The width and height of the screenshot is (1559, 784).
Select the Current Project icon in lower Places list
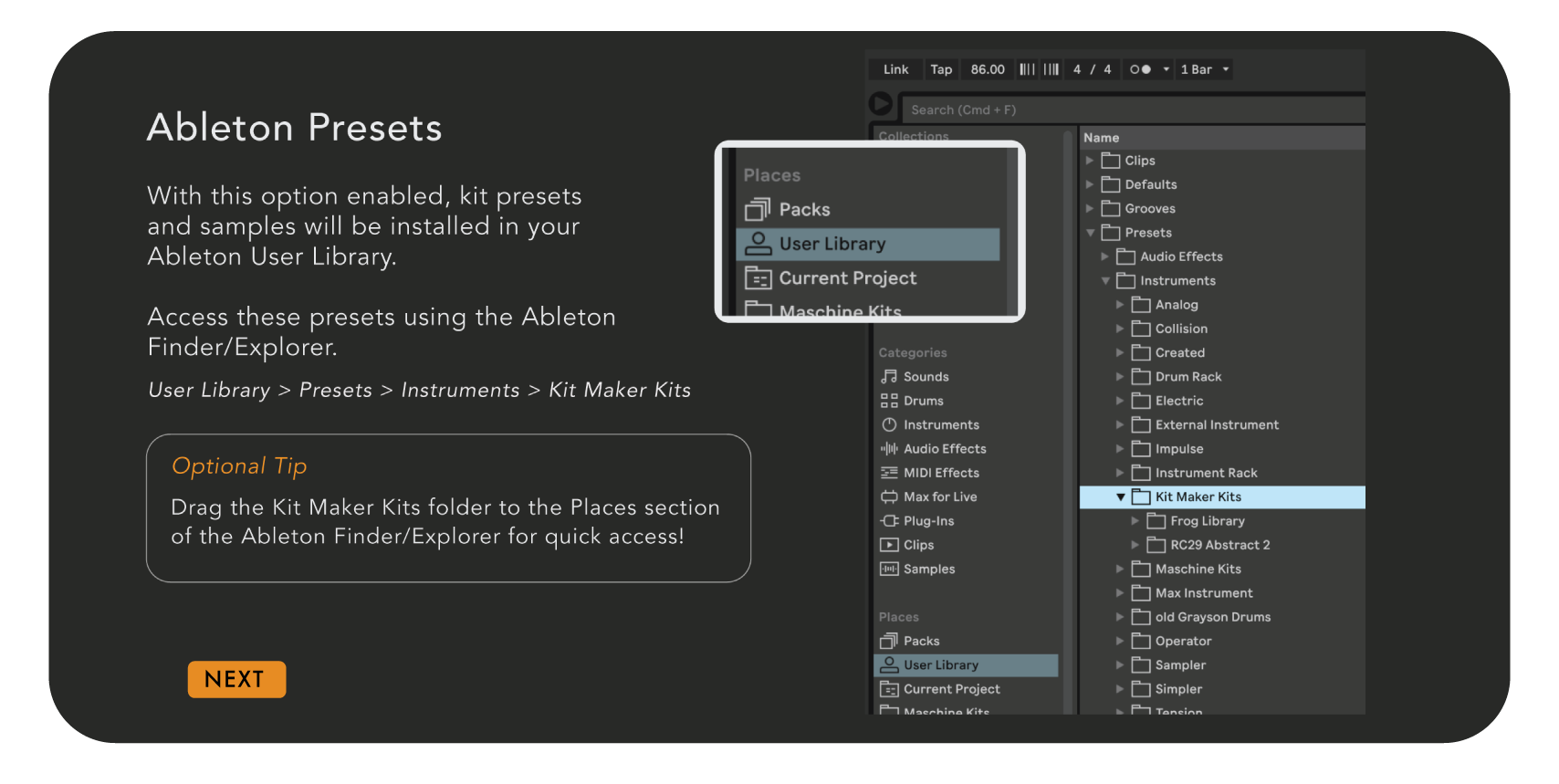889,689
